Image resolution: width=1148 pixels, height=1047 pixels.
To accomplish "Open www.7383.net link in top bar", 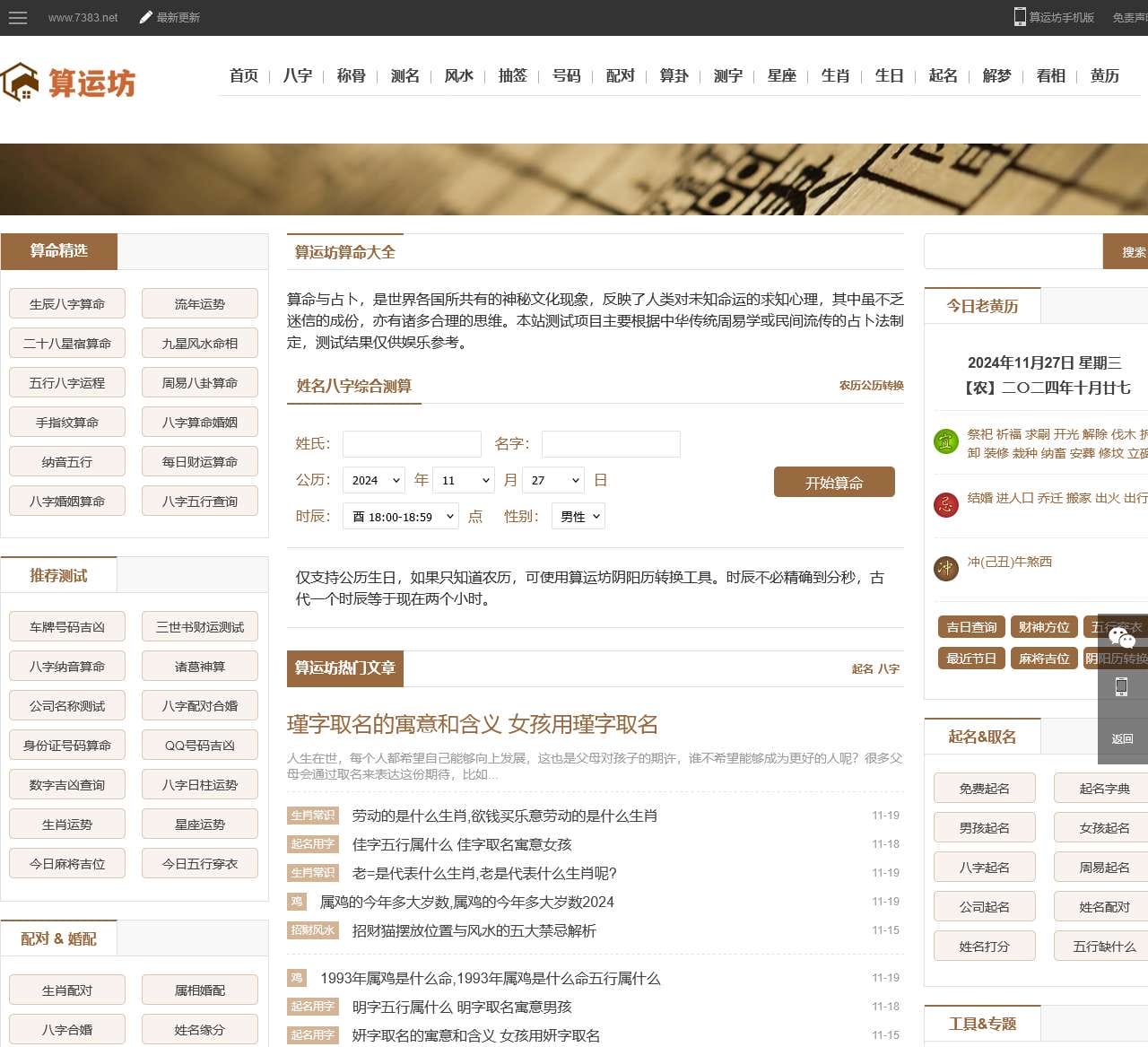I will coord(83,17).
